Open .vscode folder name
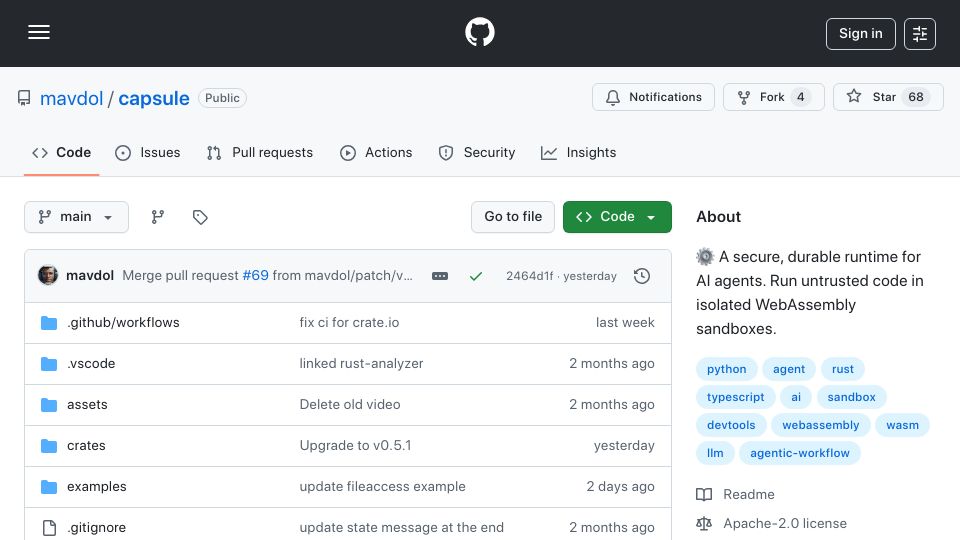 (91, 364)
